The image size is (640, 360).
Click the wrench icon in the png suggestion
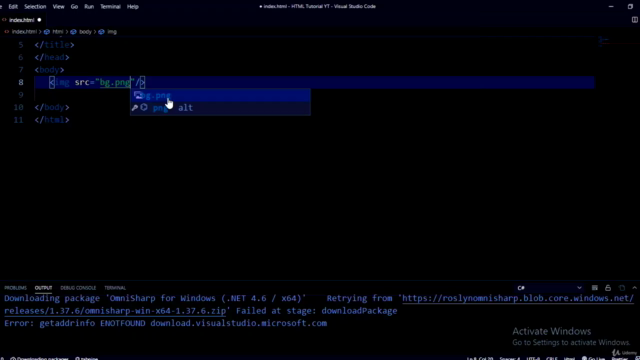pyautogui.click(x=135, y=108)
